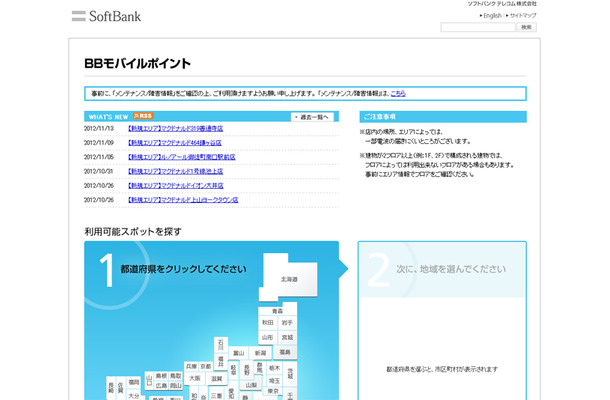
Task: Select 京都 prefecture on the map
Action: pyautogui.click(x=206, y=367)
